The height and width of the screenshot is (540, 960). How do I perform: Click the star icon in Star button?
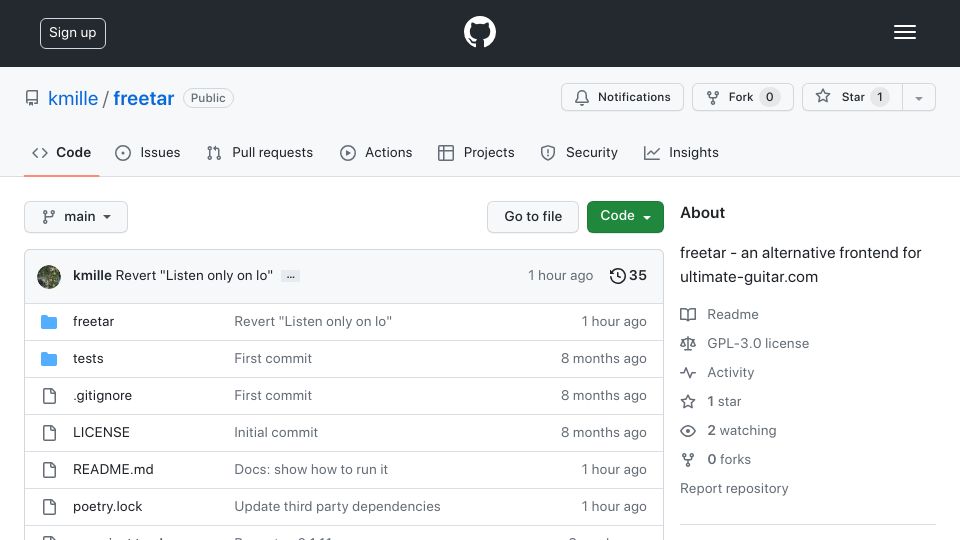pos(823,96)
